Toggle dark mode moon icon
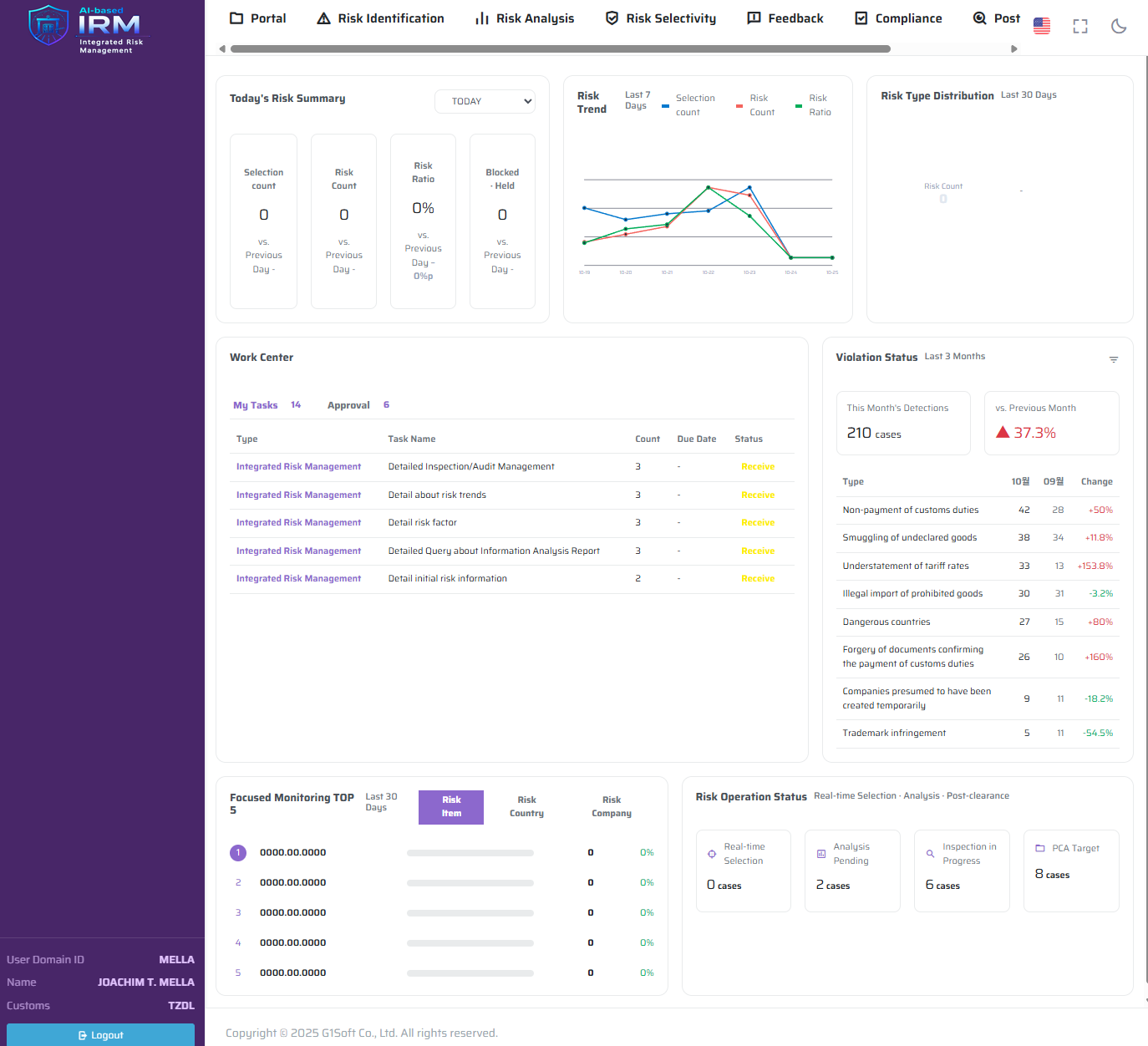 1119,26
